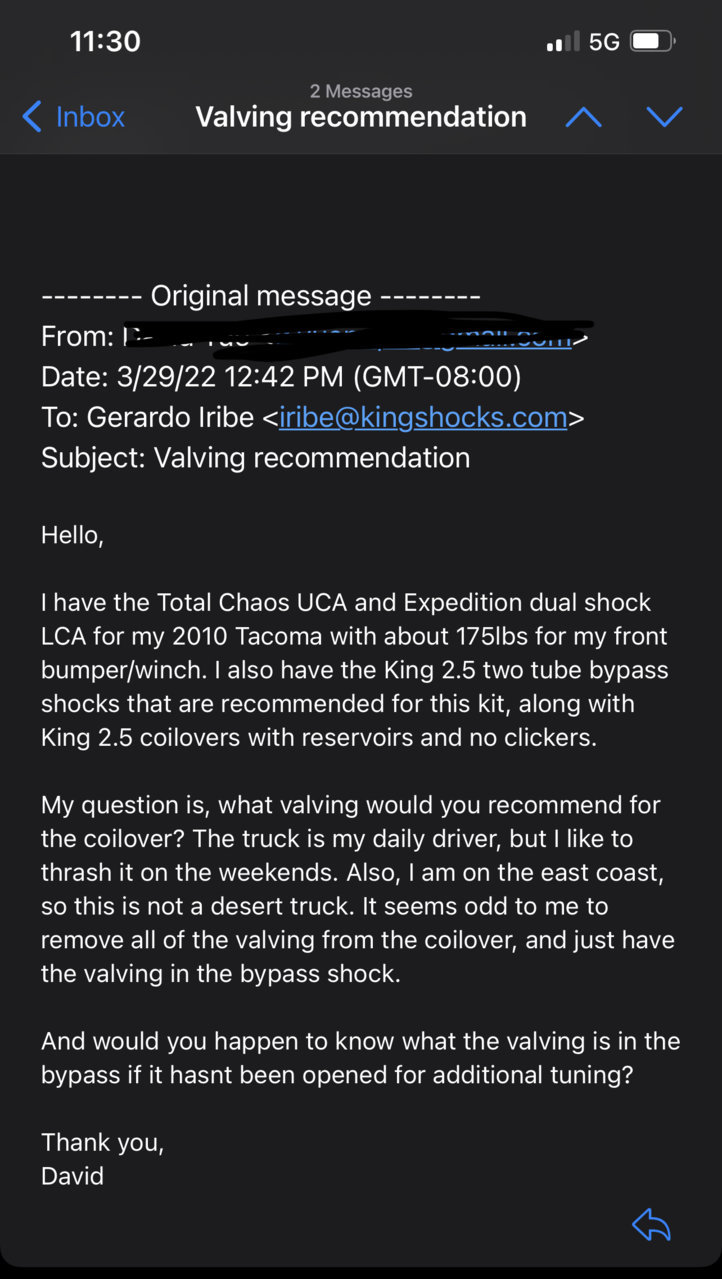Tap the Original message divider line

261,296
